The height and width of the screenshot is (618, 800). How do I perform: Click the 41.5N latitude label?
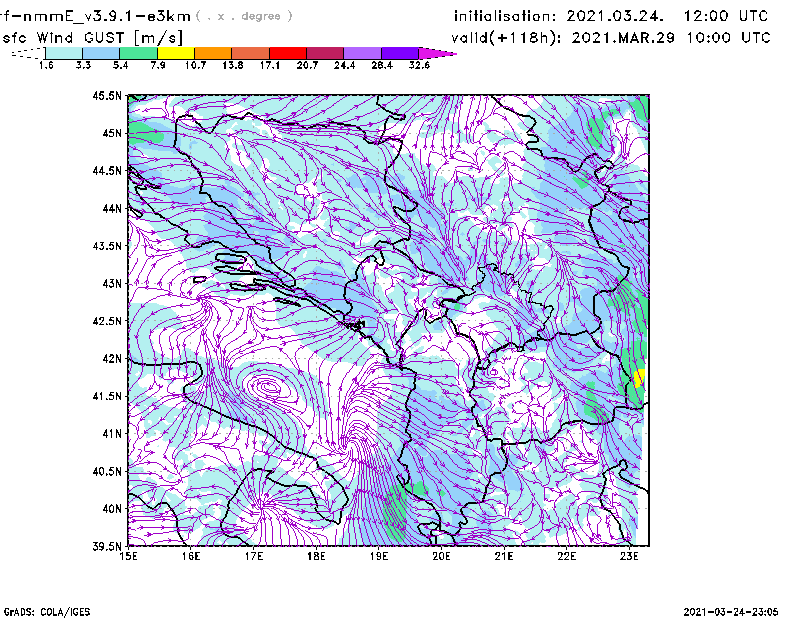(107, 396)
